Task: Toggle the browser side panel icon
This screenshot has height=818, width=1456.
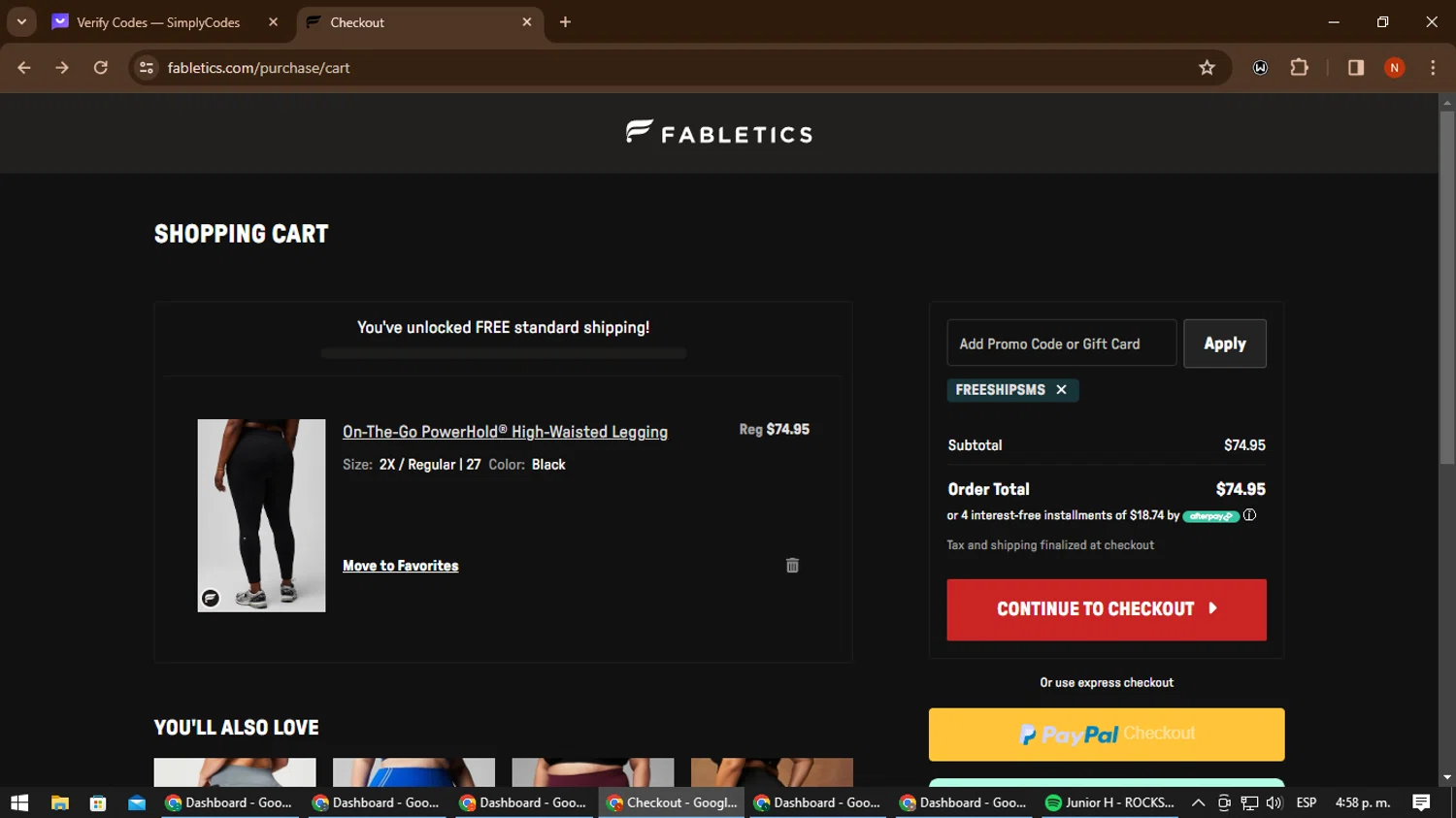Action: (x=1356, y=68)
